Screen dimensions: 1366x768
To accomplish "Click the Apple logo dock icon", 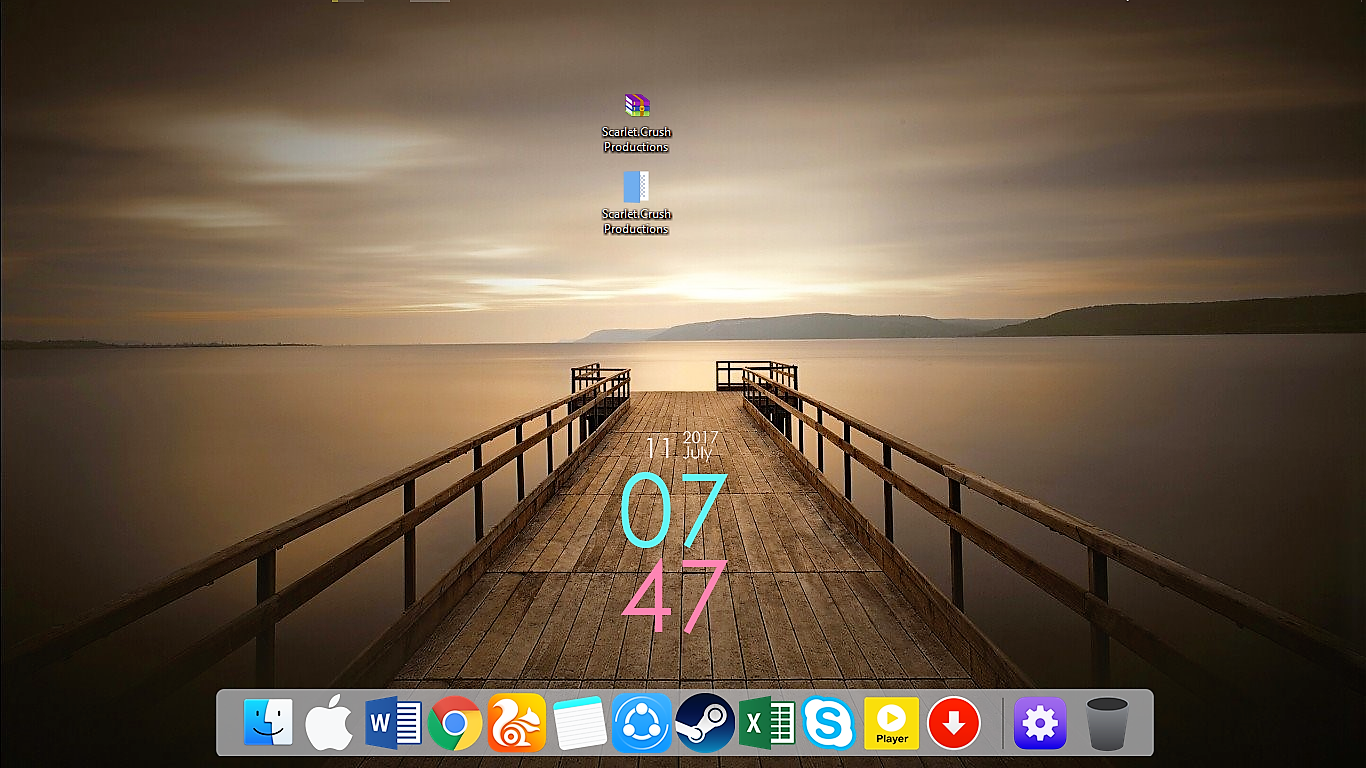I will pyautogui.click(x=329, y=724).
